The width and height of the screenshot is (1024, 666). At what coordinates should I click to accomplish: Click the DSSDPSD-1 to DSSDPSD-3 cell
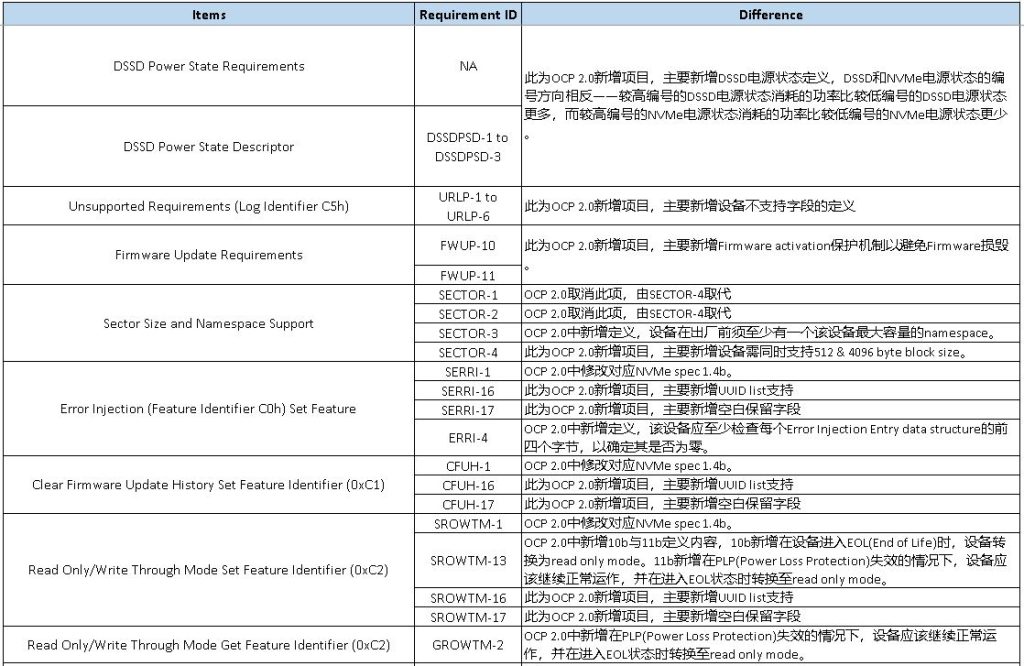coord(467,147)
